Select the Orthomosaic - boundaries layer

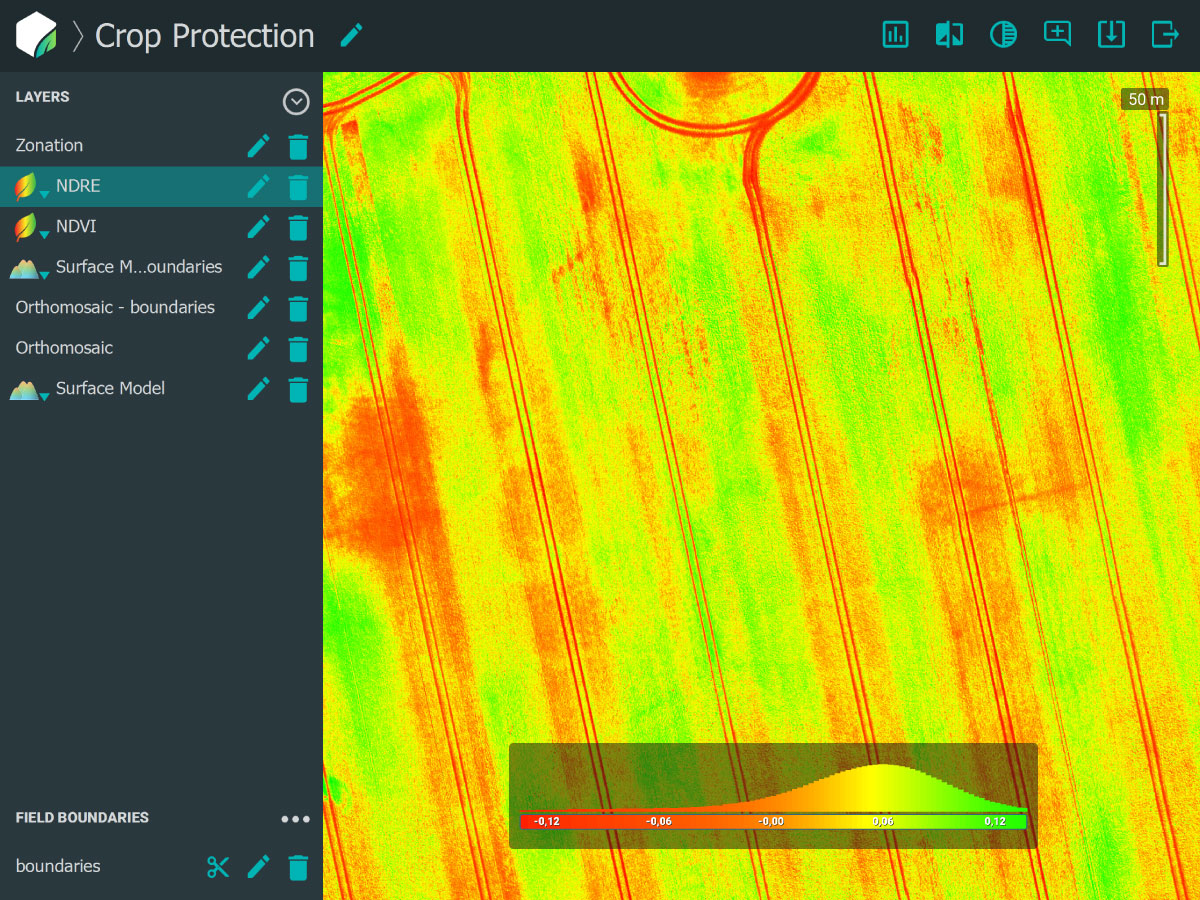[x=115, y=308]
